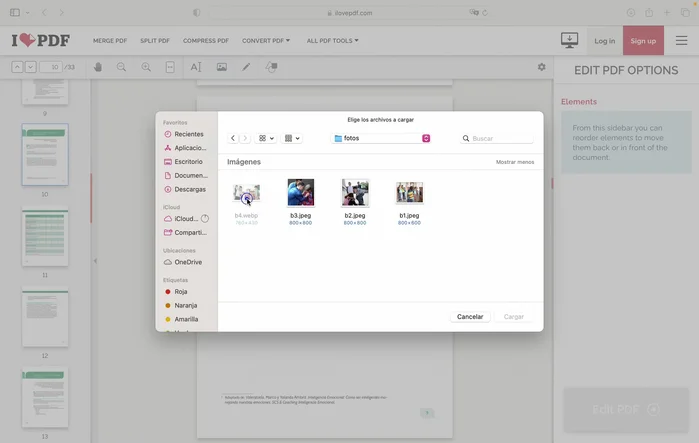Screen dimensions: 699x443
Task: Open the Split PDF menu item
Action: point(155,41)
